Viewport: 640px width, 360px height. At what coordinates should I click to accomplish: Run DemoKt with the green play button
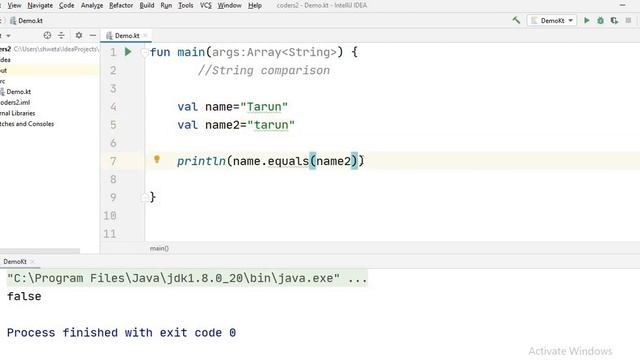[x=587, y=20]
